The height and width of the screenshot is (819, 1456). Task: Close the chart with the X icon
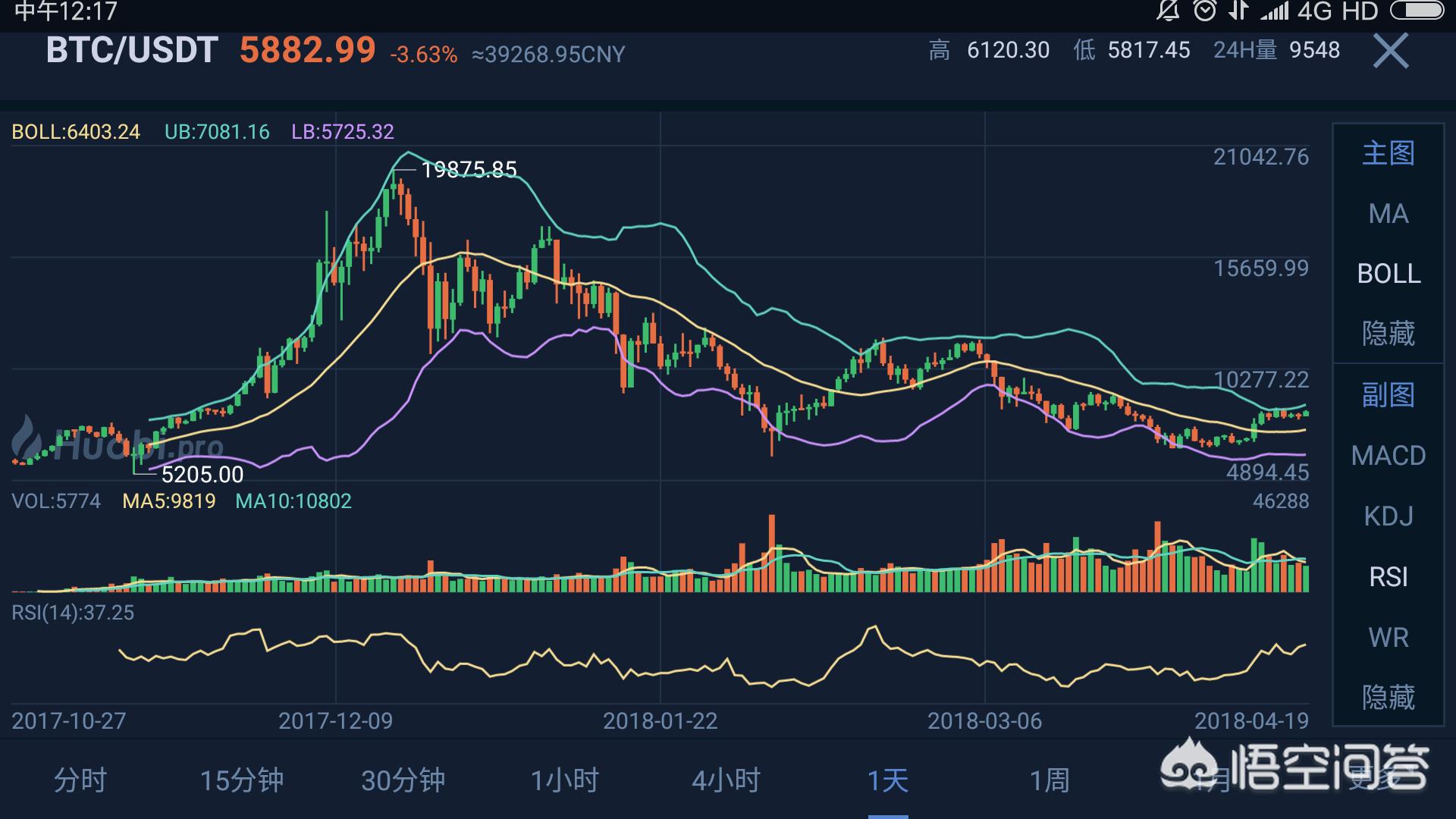(1390, 52)
